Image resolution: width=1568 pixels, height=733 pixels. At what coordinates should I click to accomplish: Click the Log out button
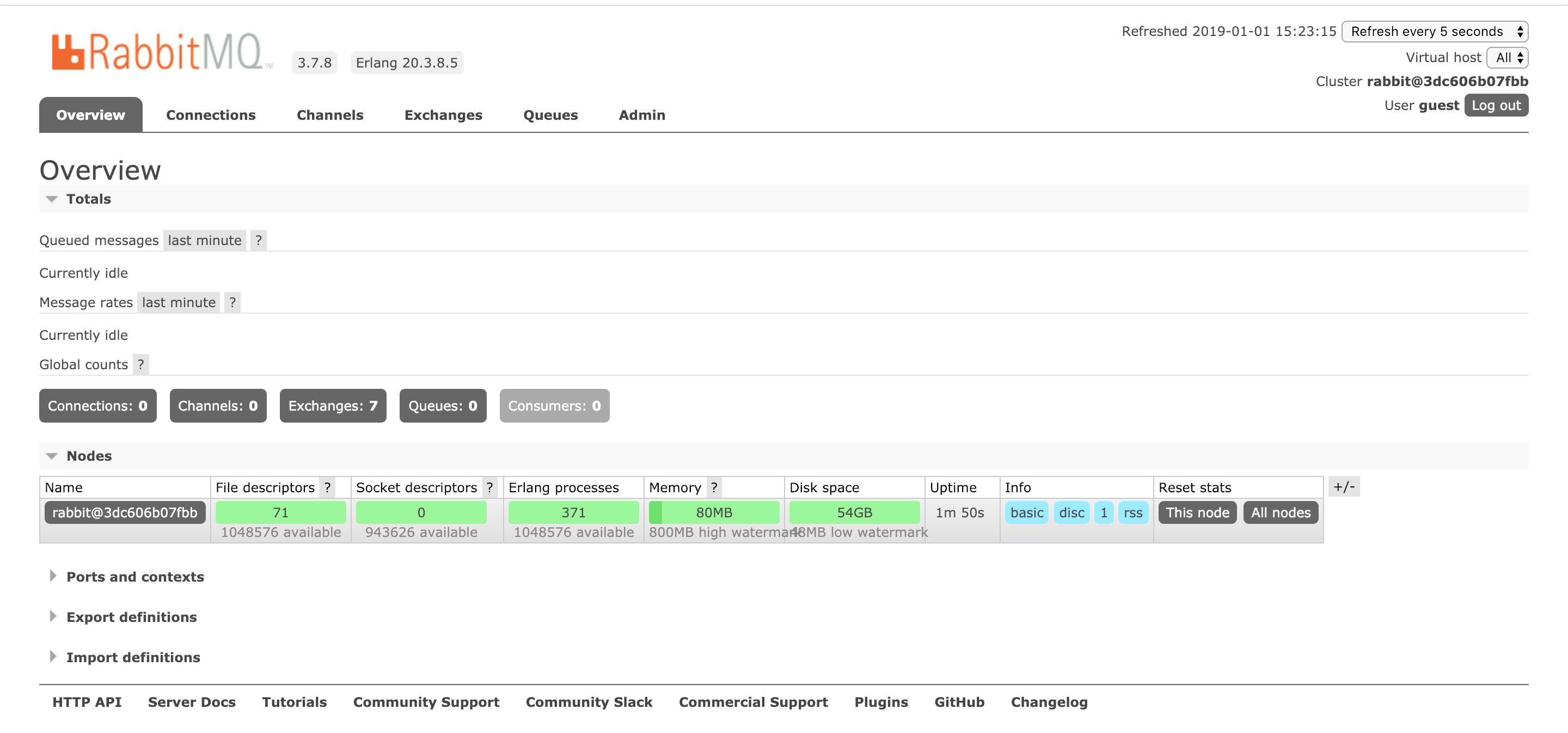click(x=1496, y=105)
